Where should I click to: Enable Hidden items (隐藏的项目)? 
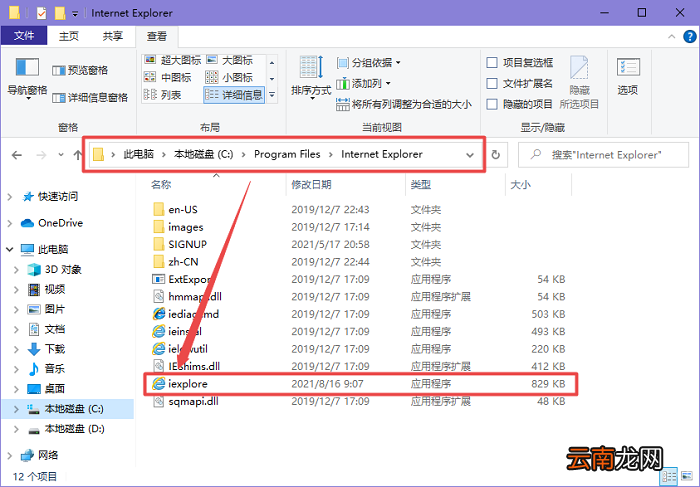[492, 104]
